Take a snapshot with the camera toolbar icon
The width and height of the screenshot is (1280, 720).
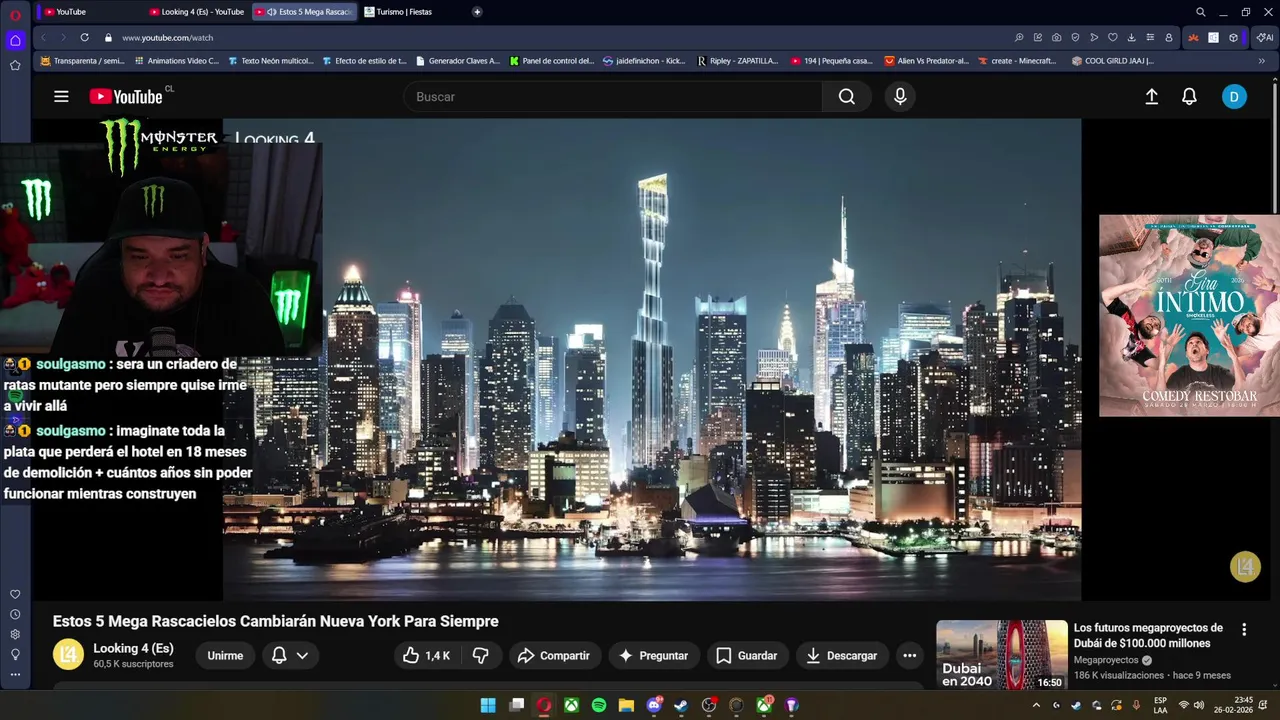1056,37
